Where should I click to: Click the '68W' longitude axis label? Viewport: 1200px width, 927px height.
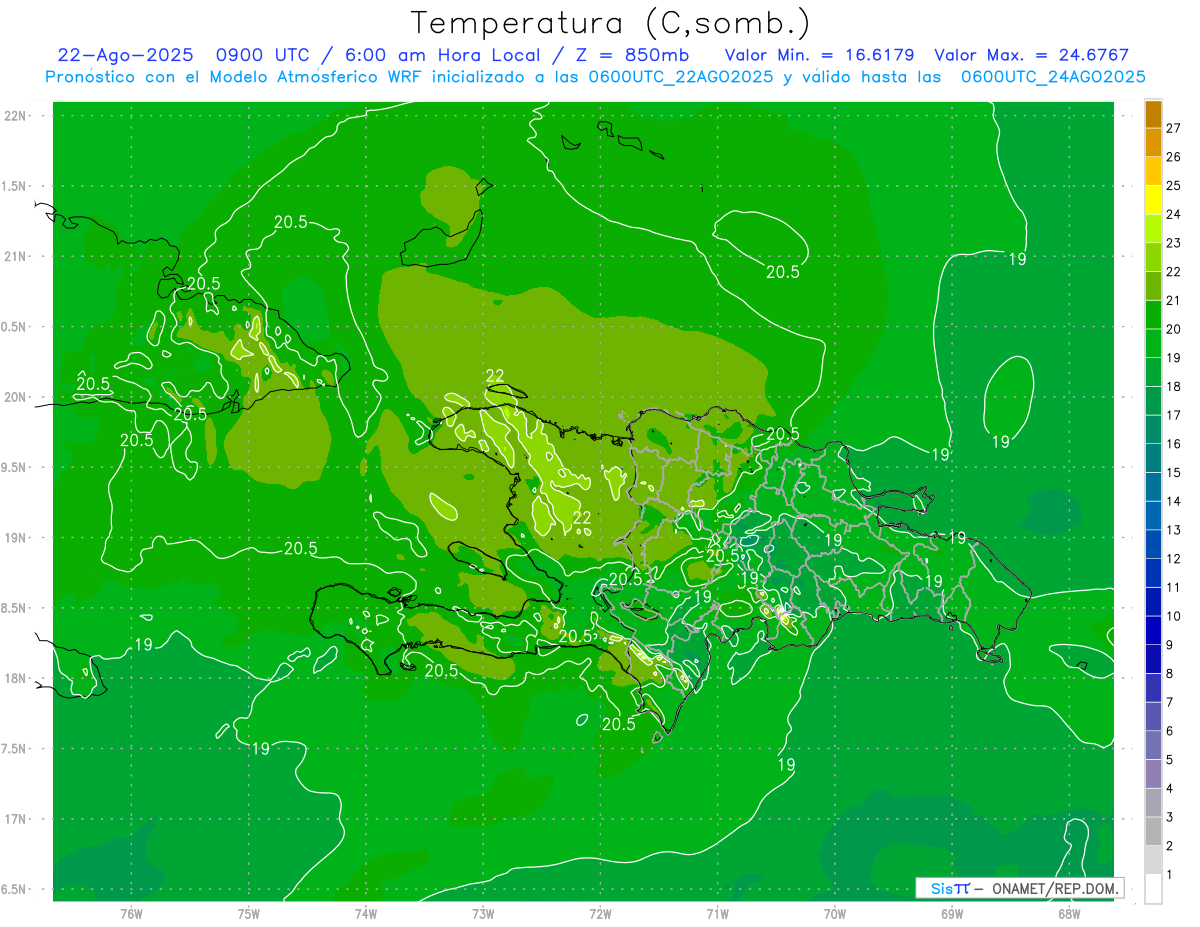pyautogui.click(x=1069, y=913)
